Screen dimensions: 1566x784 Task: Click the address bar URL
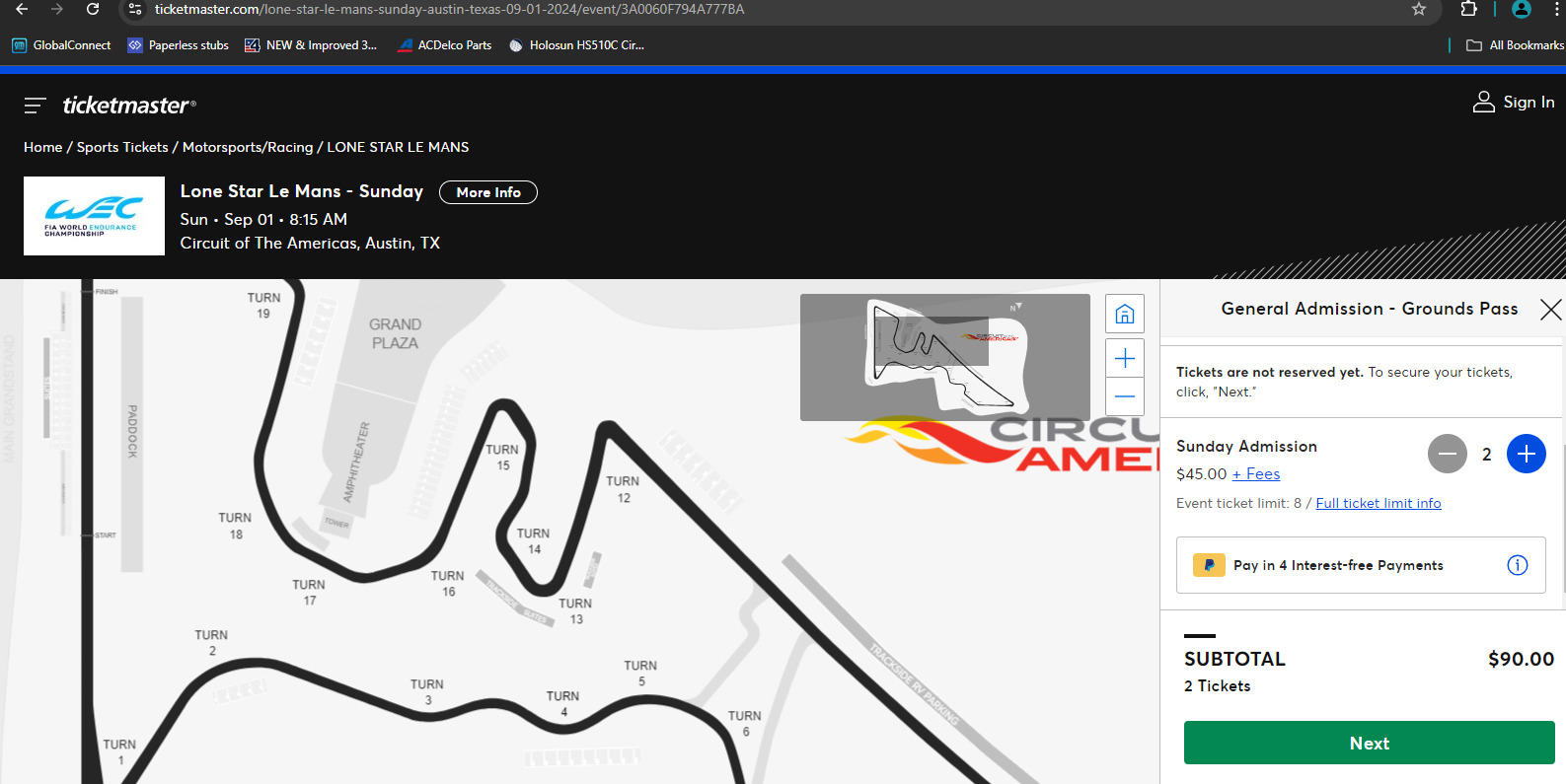[x=450, y=9]
